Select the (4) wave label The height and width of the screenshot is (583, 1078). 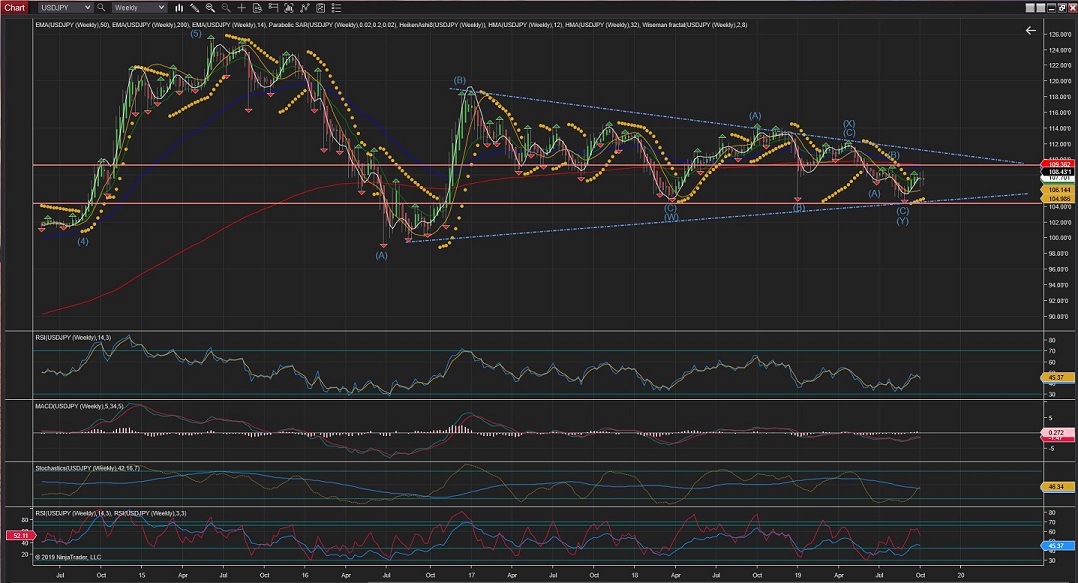(82, 241)
